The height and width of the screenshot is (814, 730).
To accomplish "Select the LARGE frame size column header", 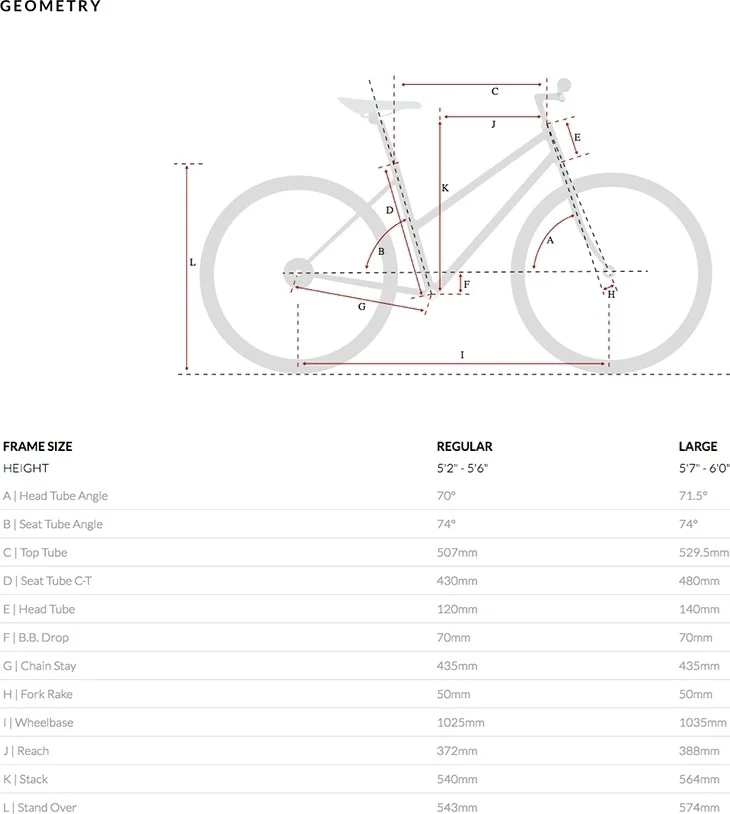I will pos(698,446).
